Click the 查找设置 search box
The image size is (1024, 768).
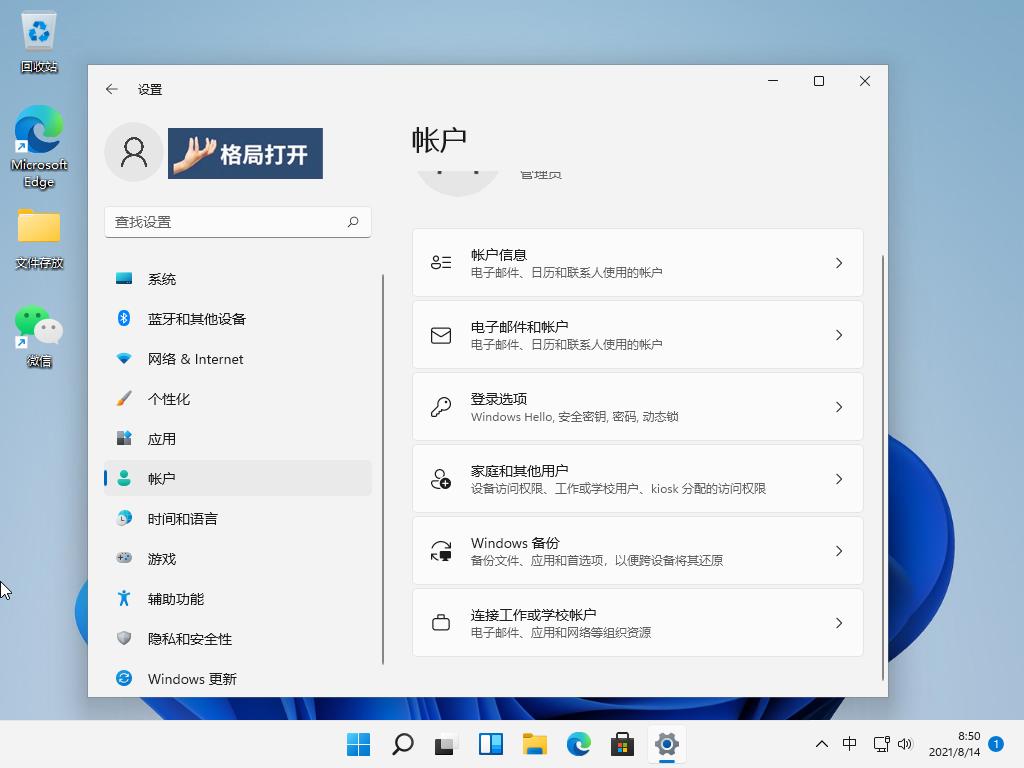238,221
